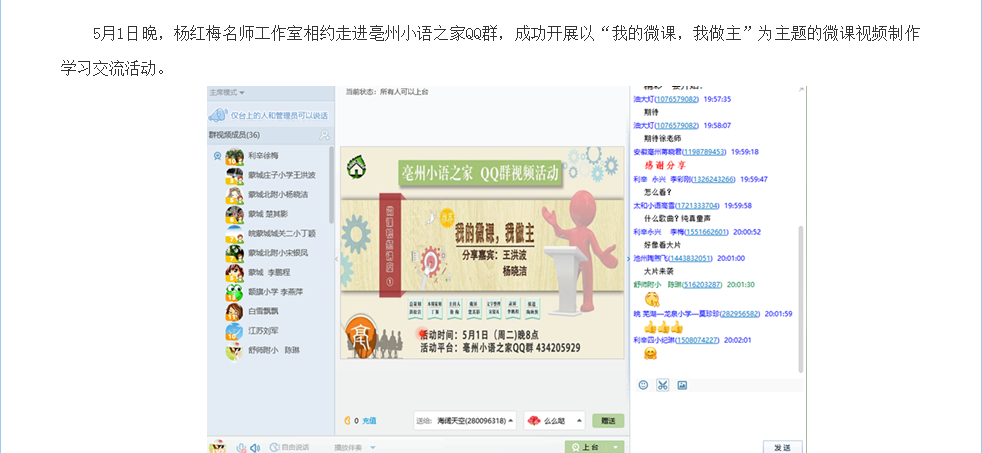Open QQ number link 1443832051
Screen dimensions: 982x453
point(690,258)
